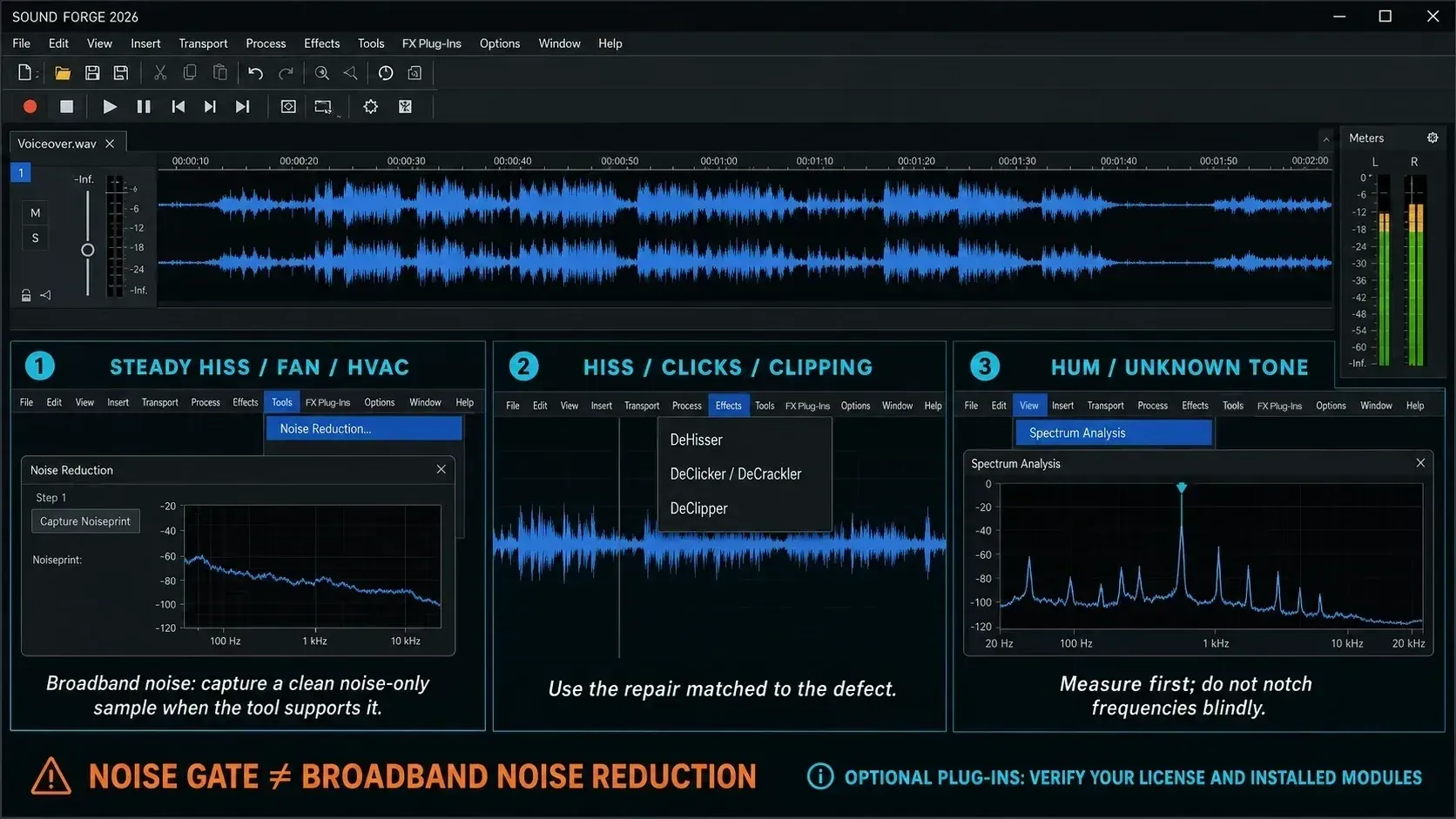
Task: Copy the selection using the toolbar icon
Action: tap(190, 73)
